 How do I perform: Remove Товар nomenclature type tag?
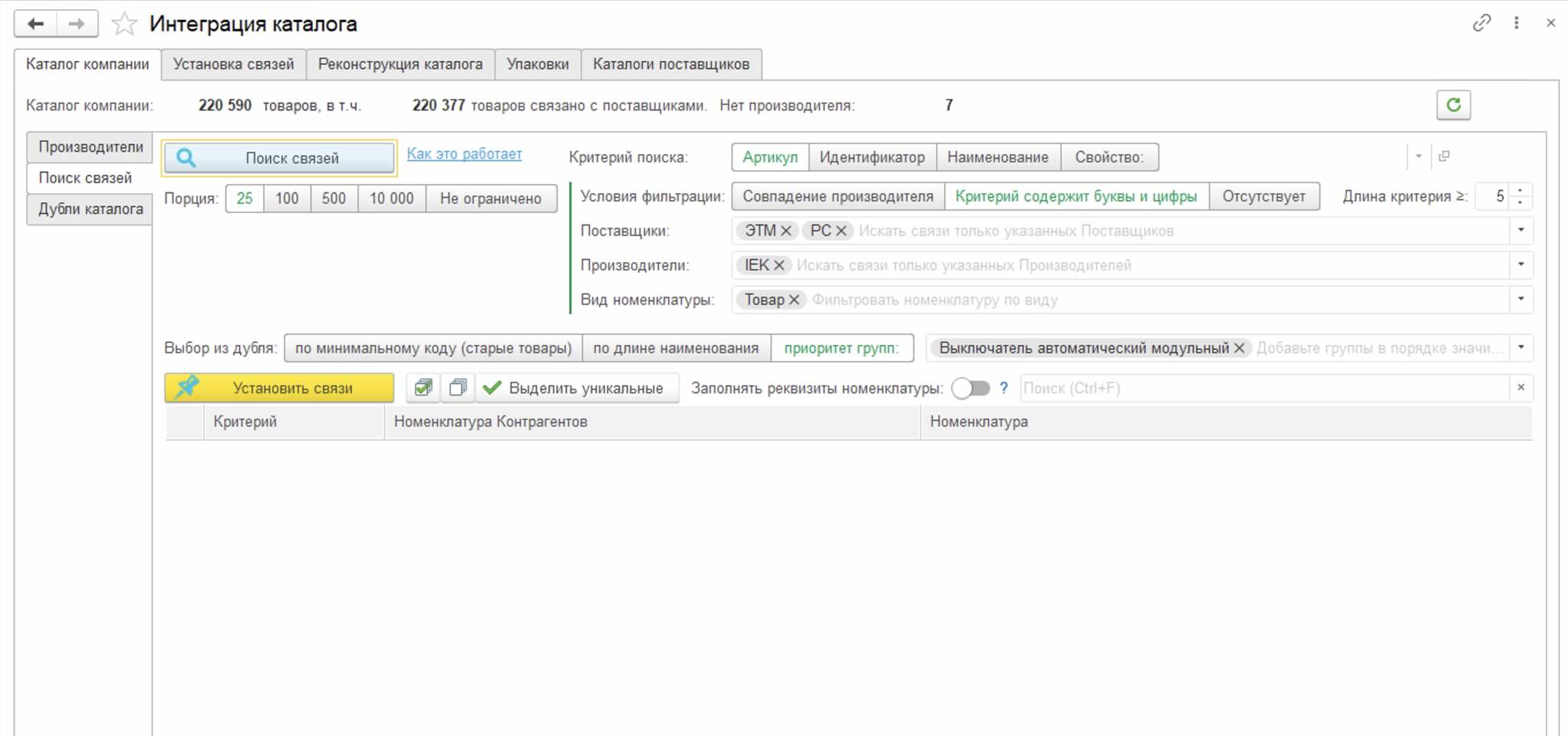pos(794,300)
